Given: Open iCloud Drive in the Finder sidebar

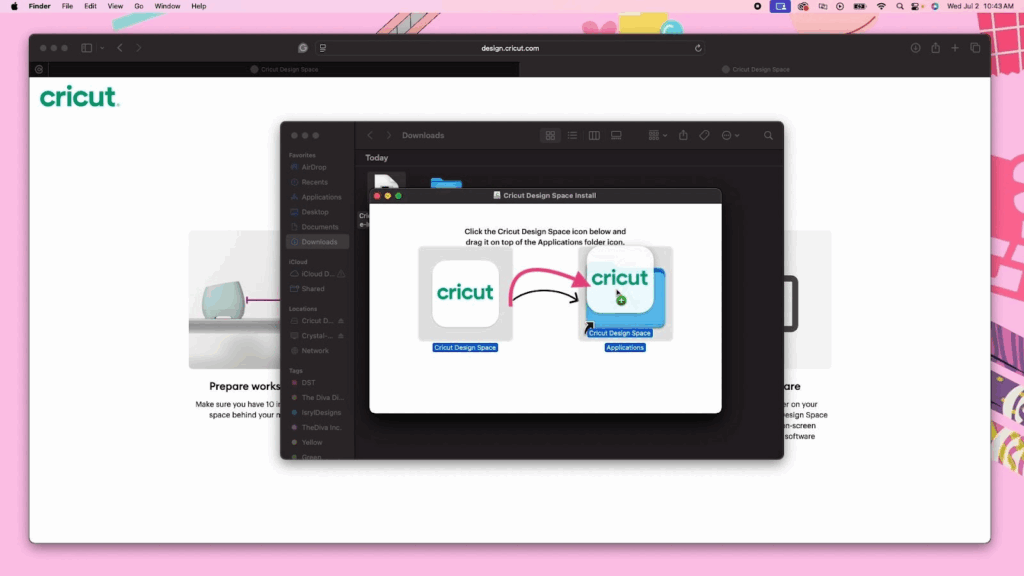Looking at the screenshot, I should [317, 274].
